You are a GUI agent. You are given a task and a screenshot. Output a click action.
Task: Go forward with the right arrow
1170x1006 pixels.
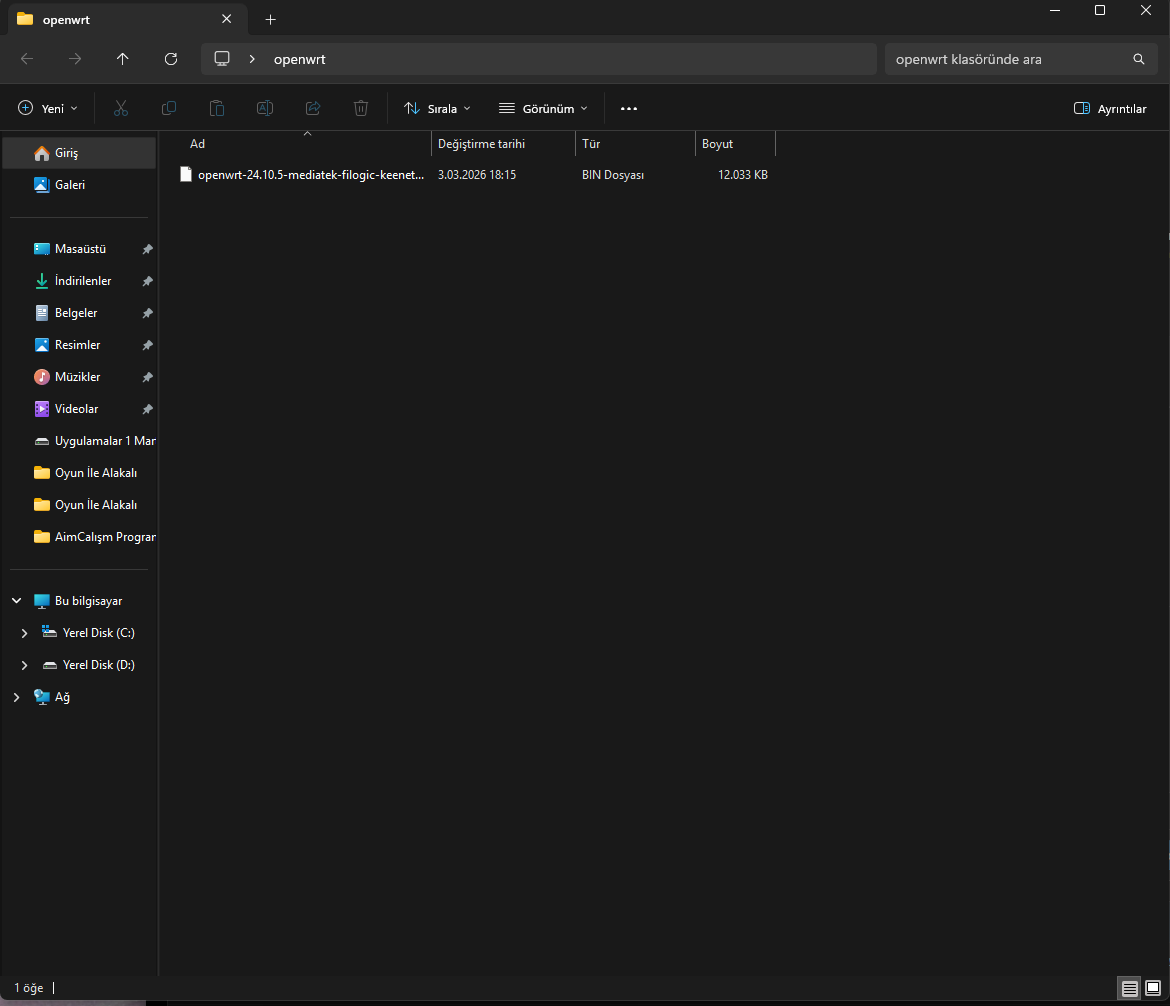pyautogui.click(x=75, y=59)
